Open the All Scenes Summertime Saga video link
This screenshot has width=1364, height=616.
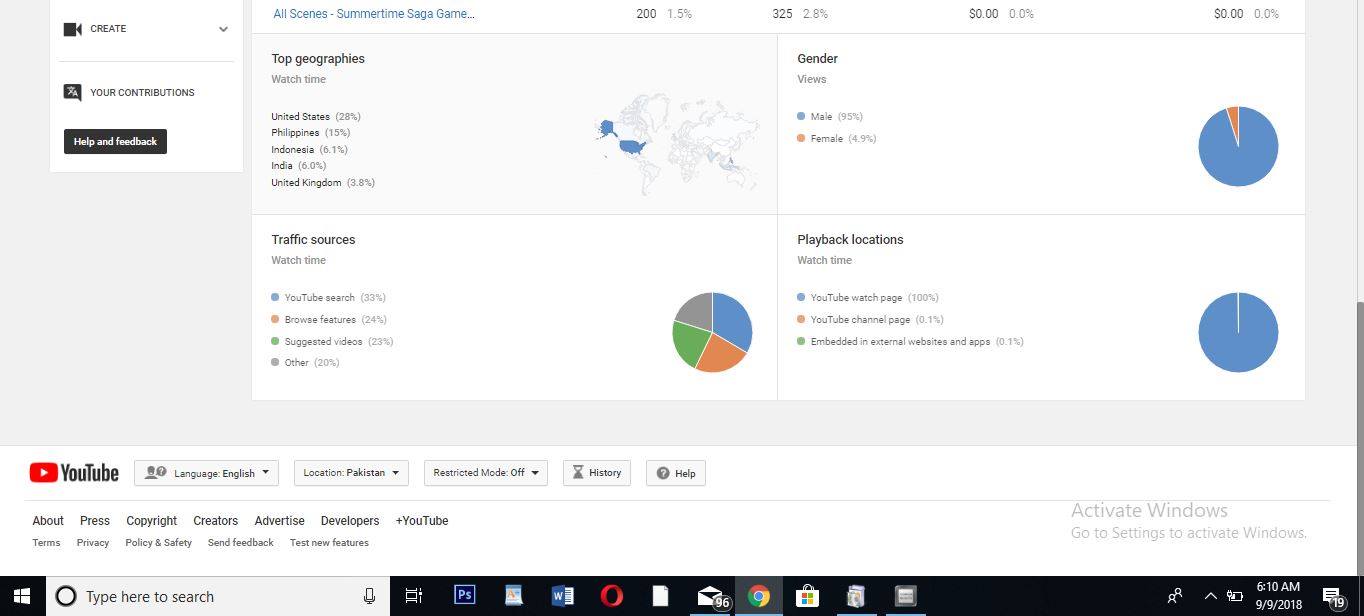[374, 14]
